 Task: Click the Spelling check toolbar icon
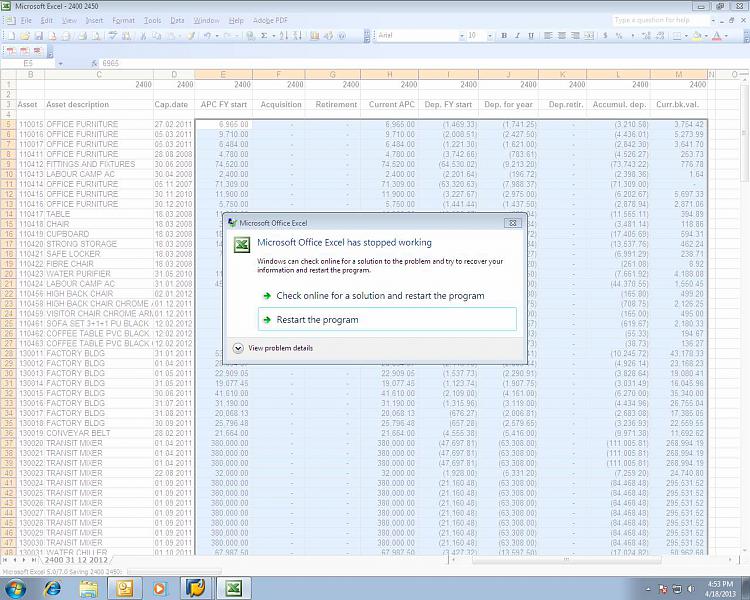click(x=113, y=36)
